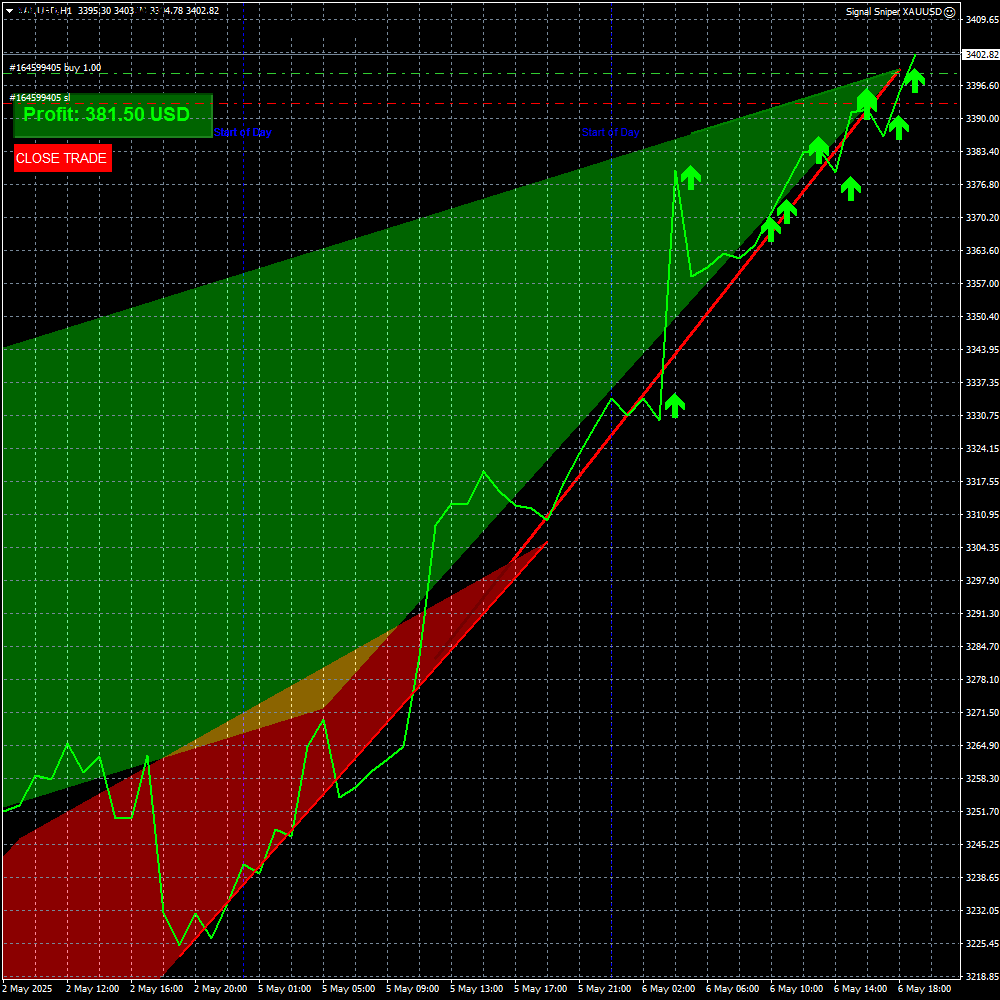The width and height of the screenshot is (1000, 1000).
Task: Click the 6 May 18:00 time label
Action: (924, 989)
